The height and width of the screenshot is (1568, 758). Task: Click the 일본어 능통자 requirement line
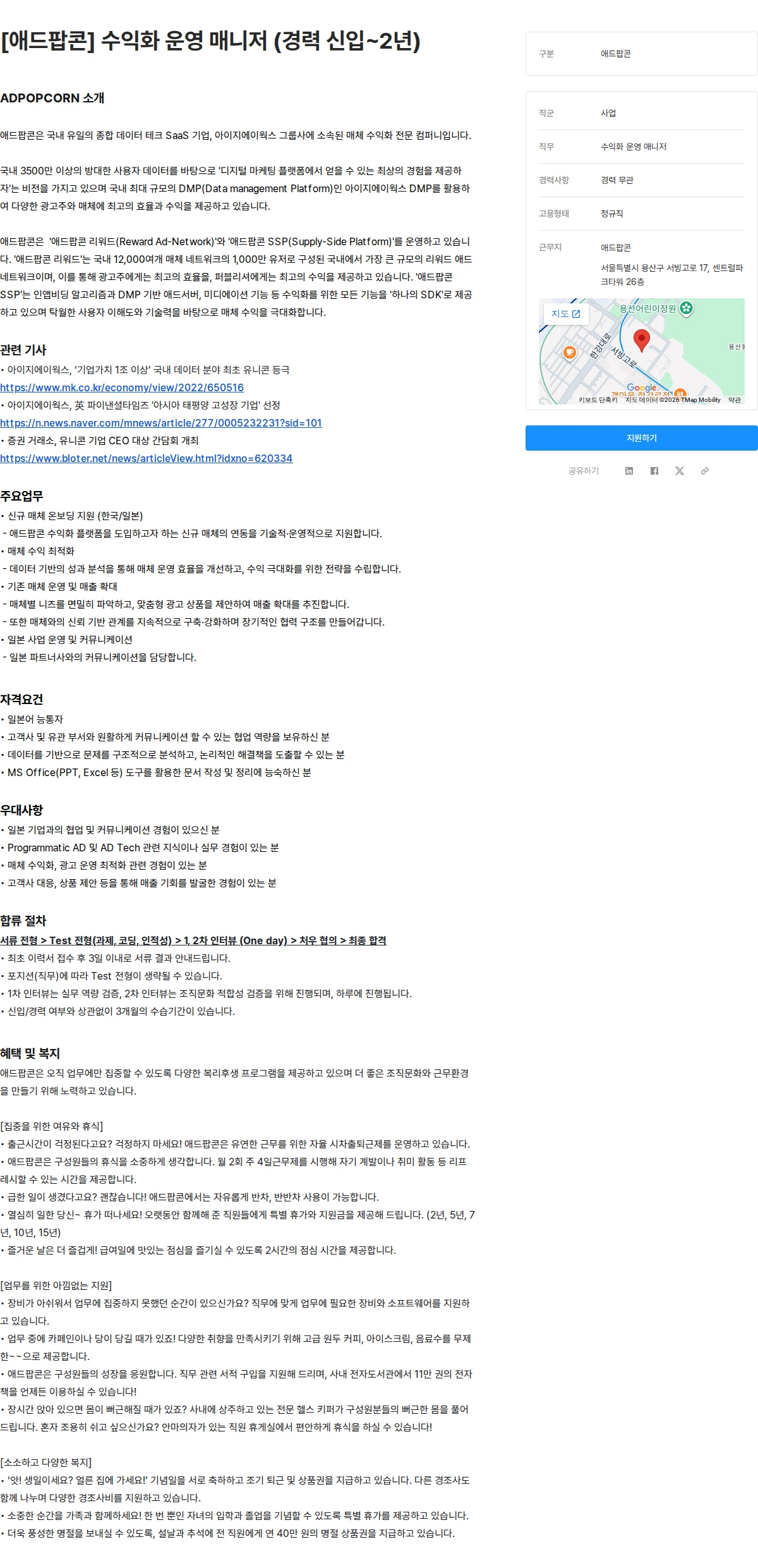click(x=32, y=719)
